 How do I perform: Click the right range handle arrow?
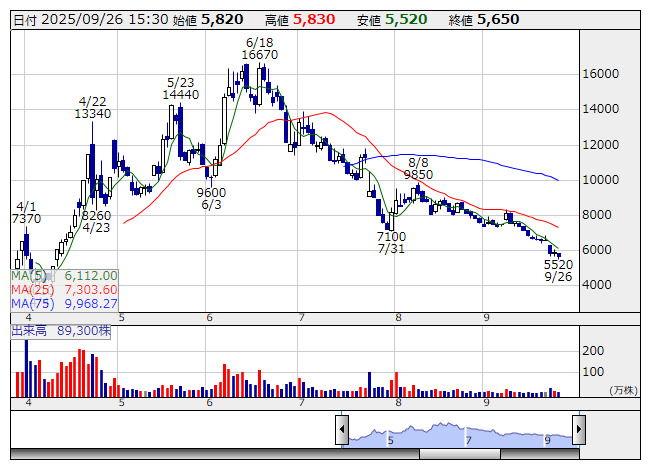(579, 431)
